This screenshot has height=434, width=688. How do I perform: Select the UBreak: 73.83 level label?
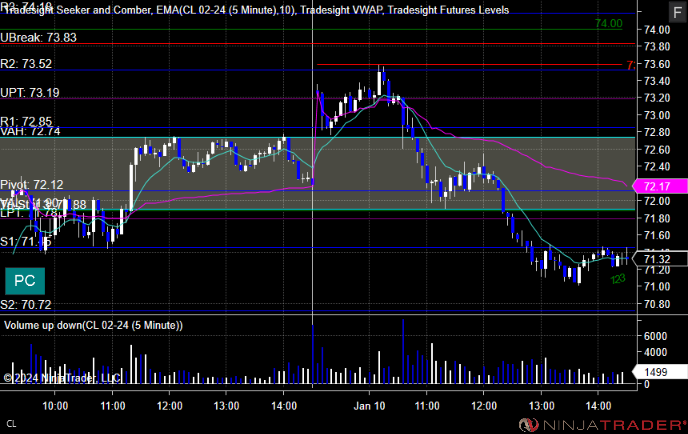(38, 38)
